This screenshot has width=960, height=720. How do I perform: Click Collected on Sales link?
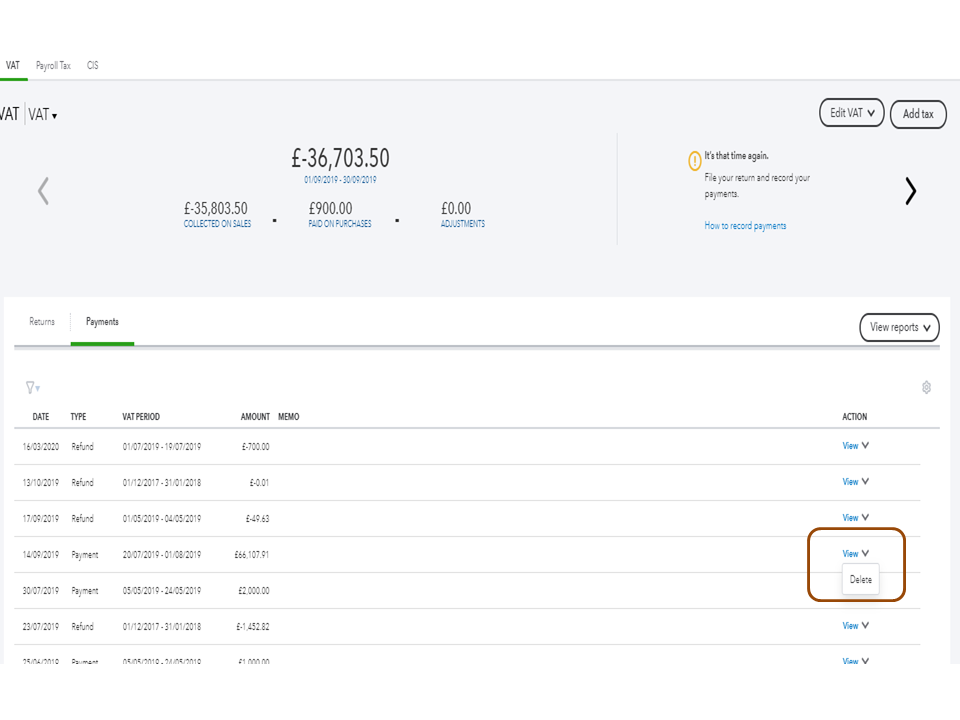(217, 224)
